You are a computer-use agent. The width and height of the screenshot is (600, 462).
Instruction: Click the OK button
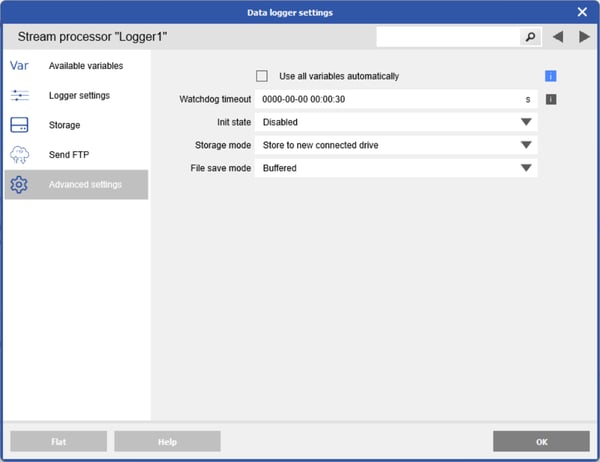pos(541,442)
